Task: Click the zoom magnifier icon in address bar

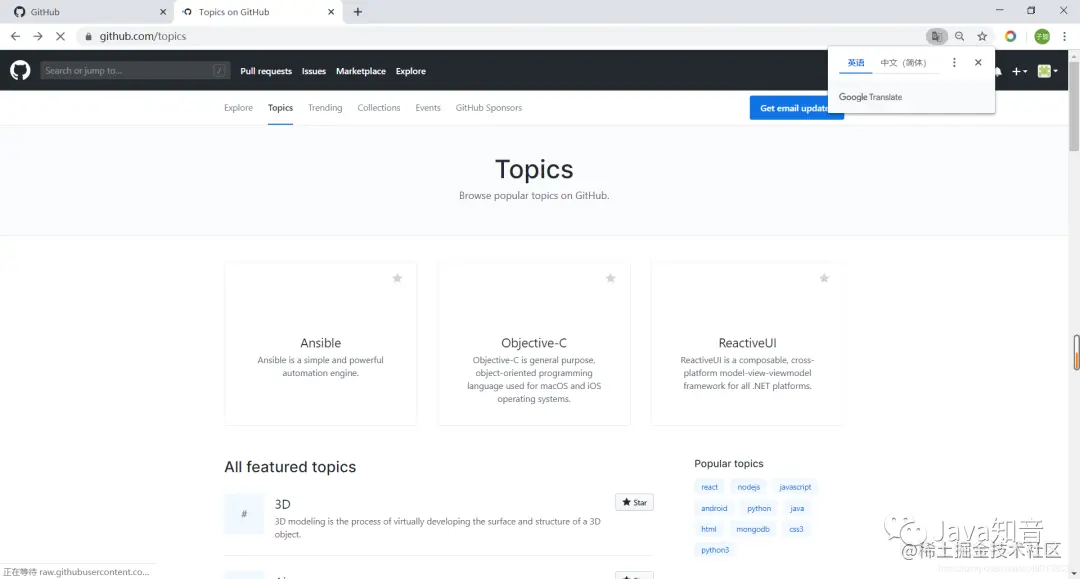Action: coord(959,36)
